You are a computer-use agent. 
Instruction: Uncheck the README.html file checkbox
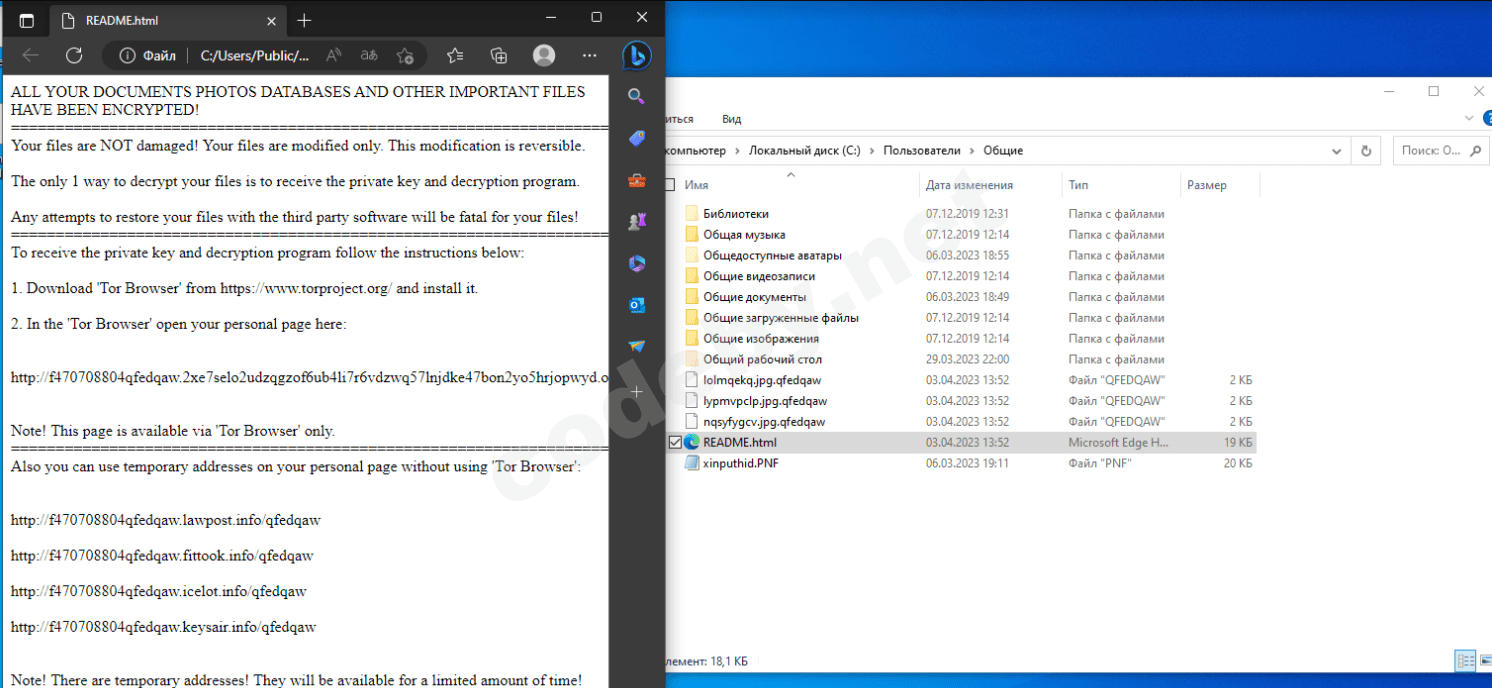click(x=675, y=442)
